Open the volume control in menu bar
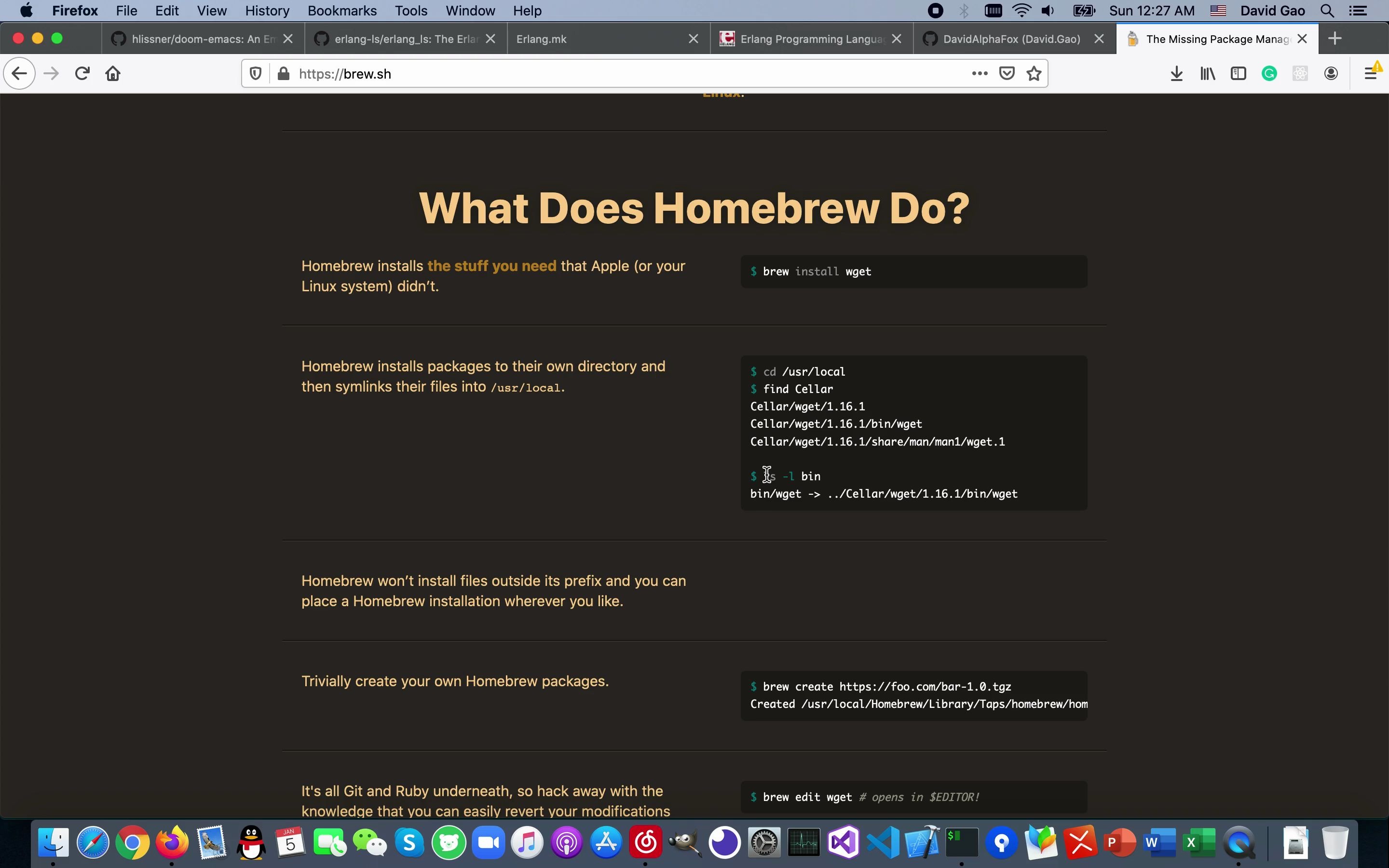This screenshot has height=868, width=1389. (1048, 11)
